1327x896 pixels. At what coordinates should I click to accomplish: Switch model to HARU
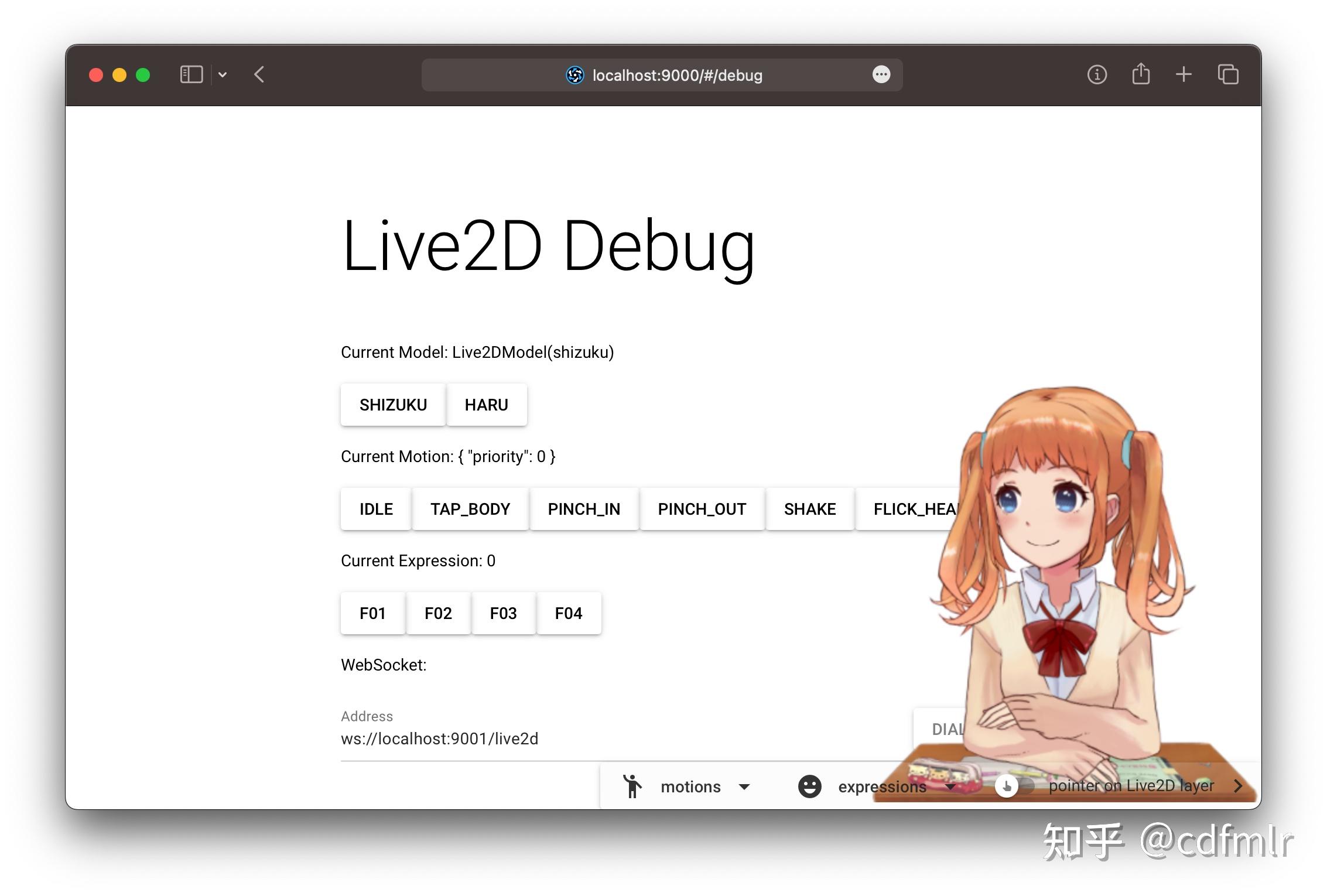pyautogui.click(x=486, y=405)
